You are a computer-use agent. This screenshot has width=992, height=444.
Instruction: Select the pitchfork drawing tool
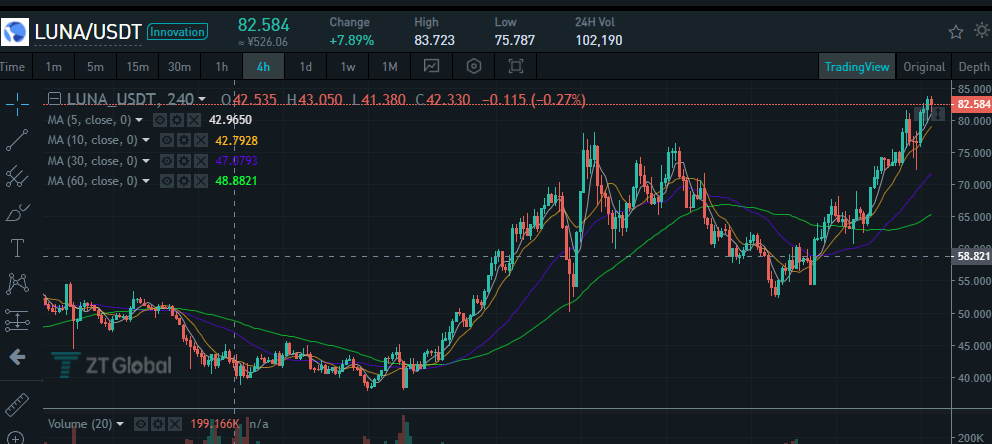[x=17, y=176]
